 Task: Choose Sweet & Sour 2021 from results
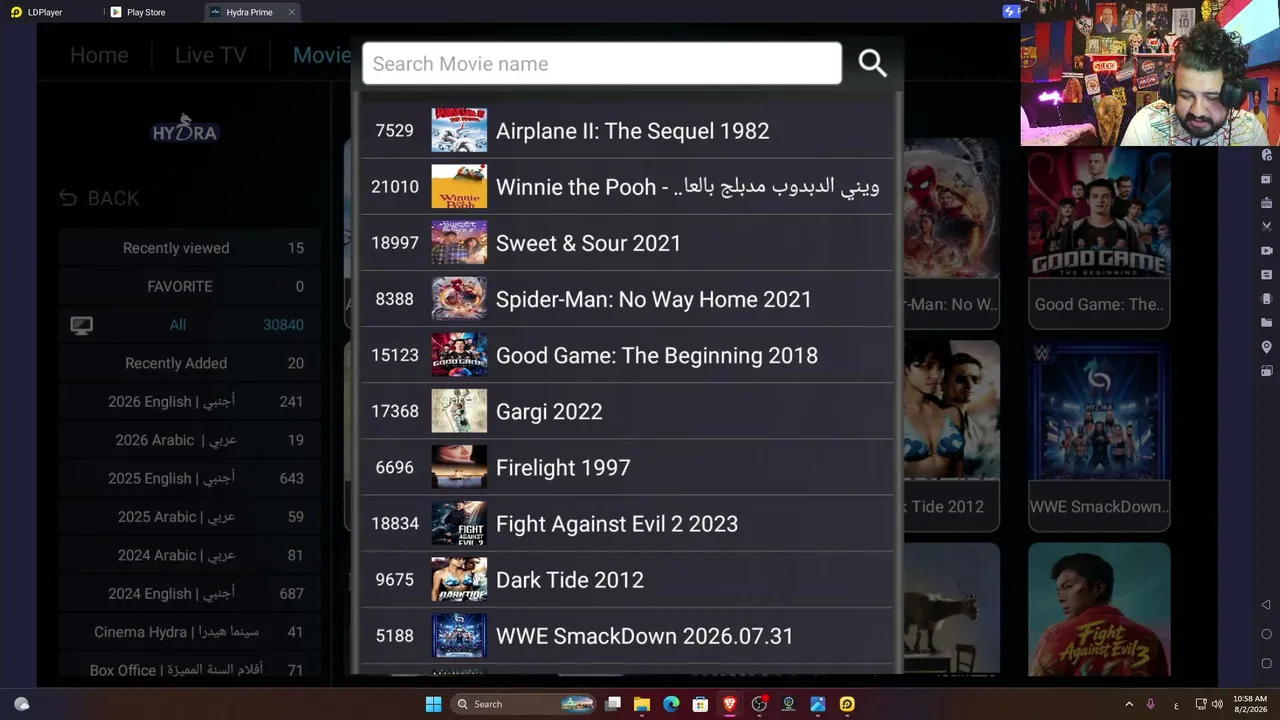(627, 243)
